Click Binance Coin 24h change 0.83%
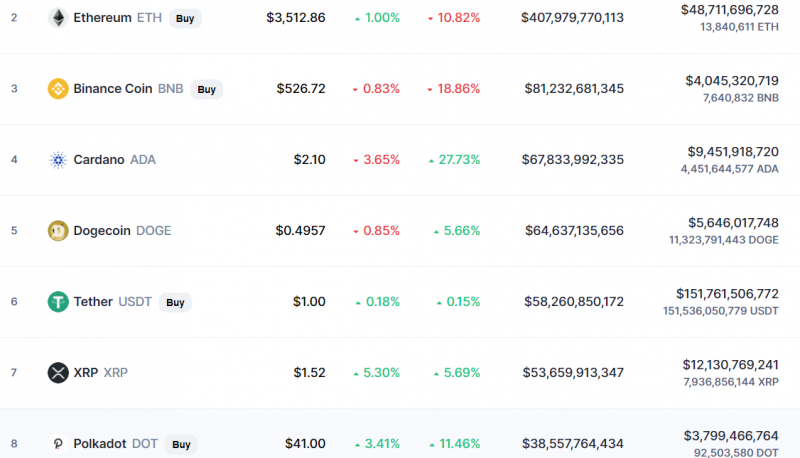The width and height of the screenshot is (800, 458). [377, 89]
